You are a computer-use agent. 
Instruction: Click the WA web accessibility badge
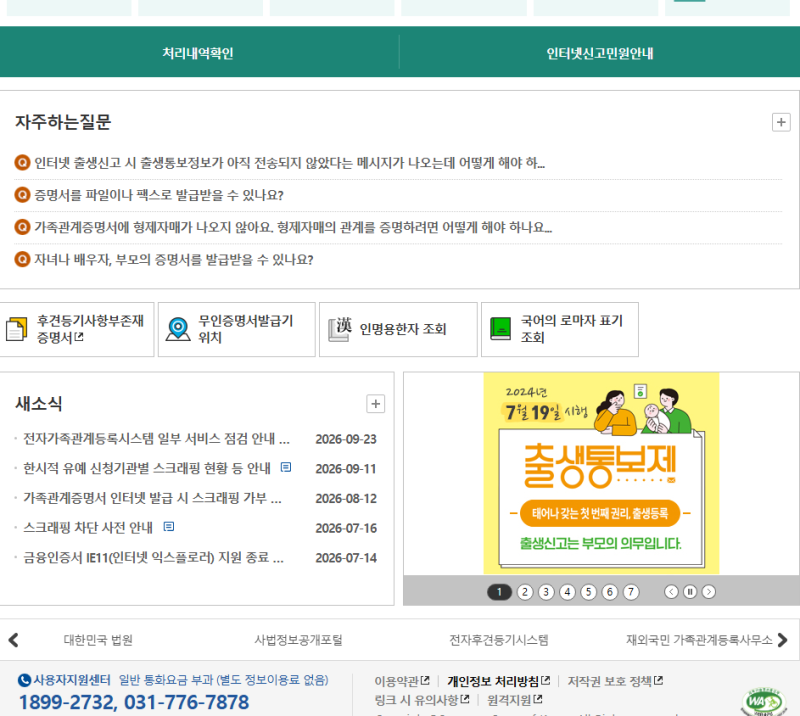coord(763,702)
